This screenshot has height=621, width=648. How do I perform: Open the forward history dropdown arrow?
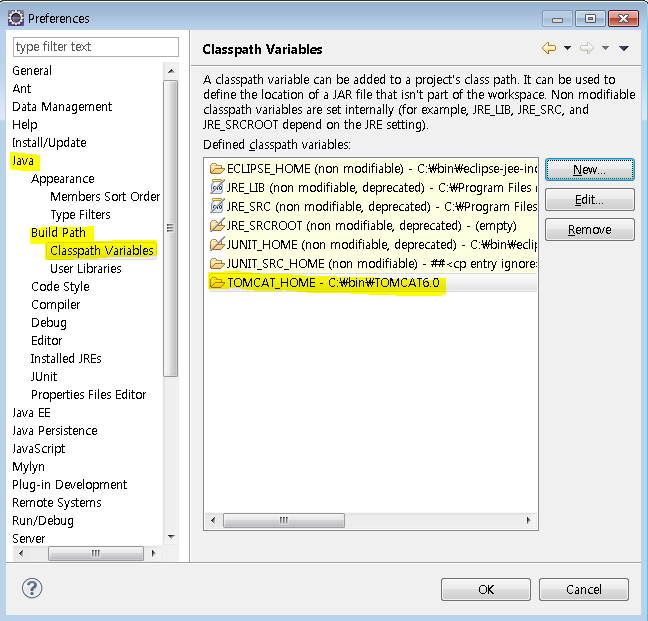click(605, 48)
